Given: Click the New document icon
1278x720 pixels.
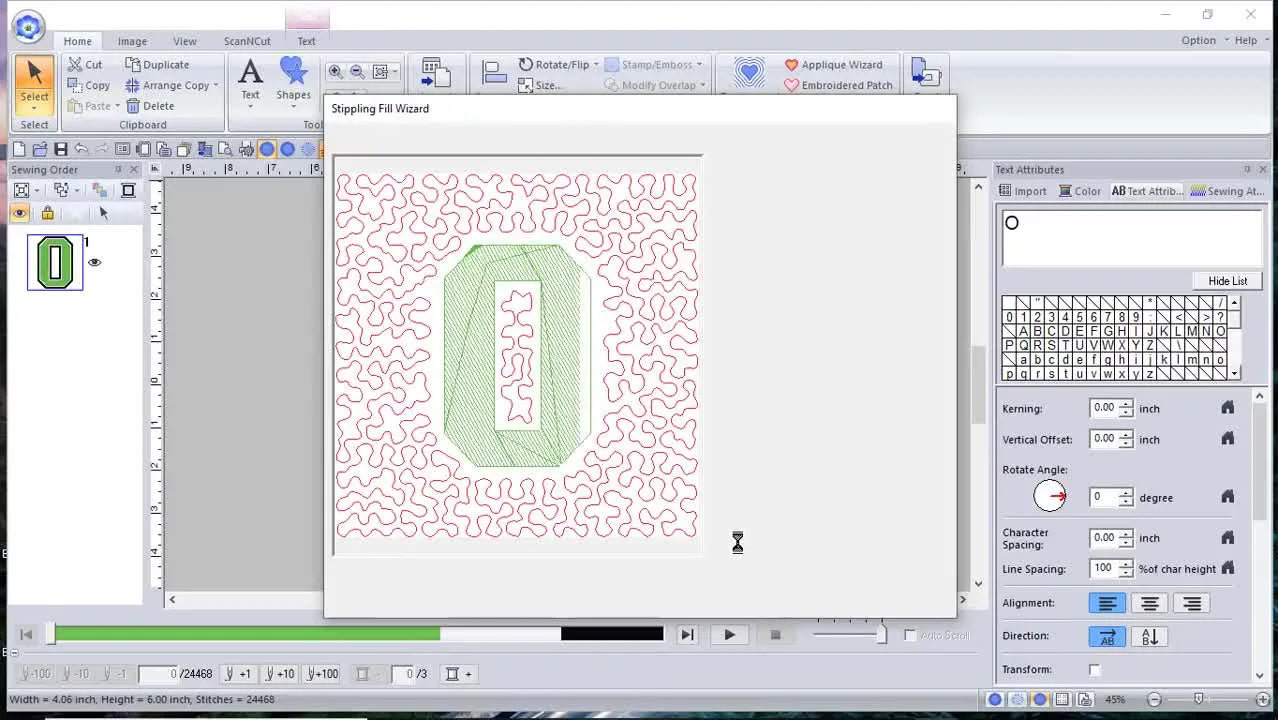Looking at the screenshot, I should pyautogui.click(x=19, y=149).
